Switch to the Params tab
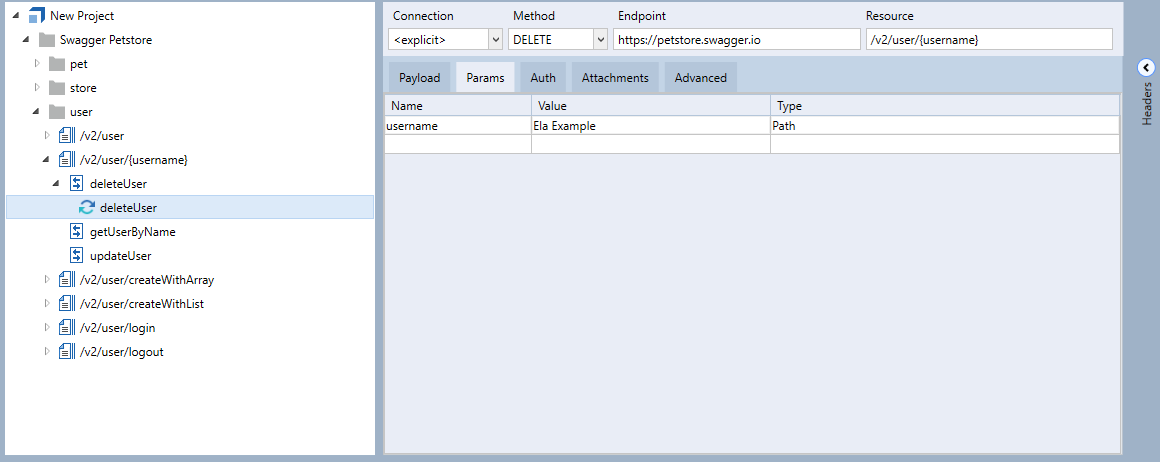 click(485, 78)
